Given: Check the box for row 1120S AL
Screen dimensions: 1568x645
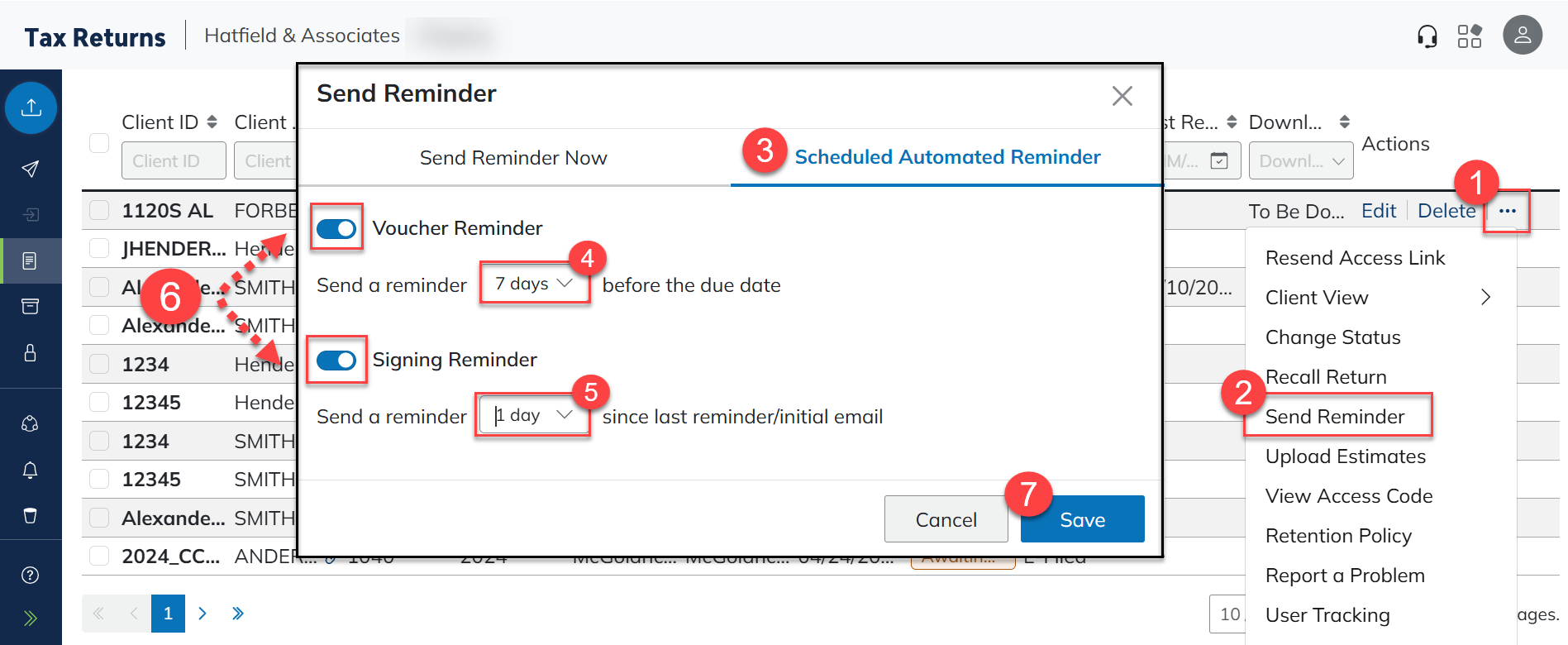Looking at the screenshot, I should 99,210.
